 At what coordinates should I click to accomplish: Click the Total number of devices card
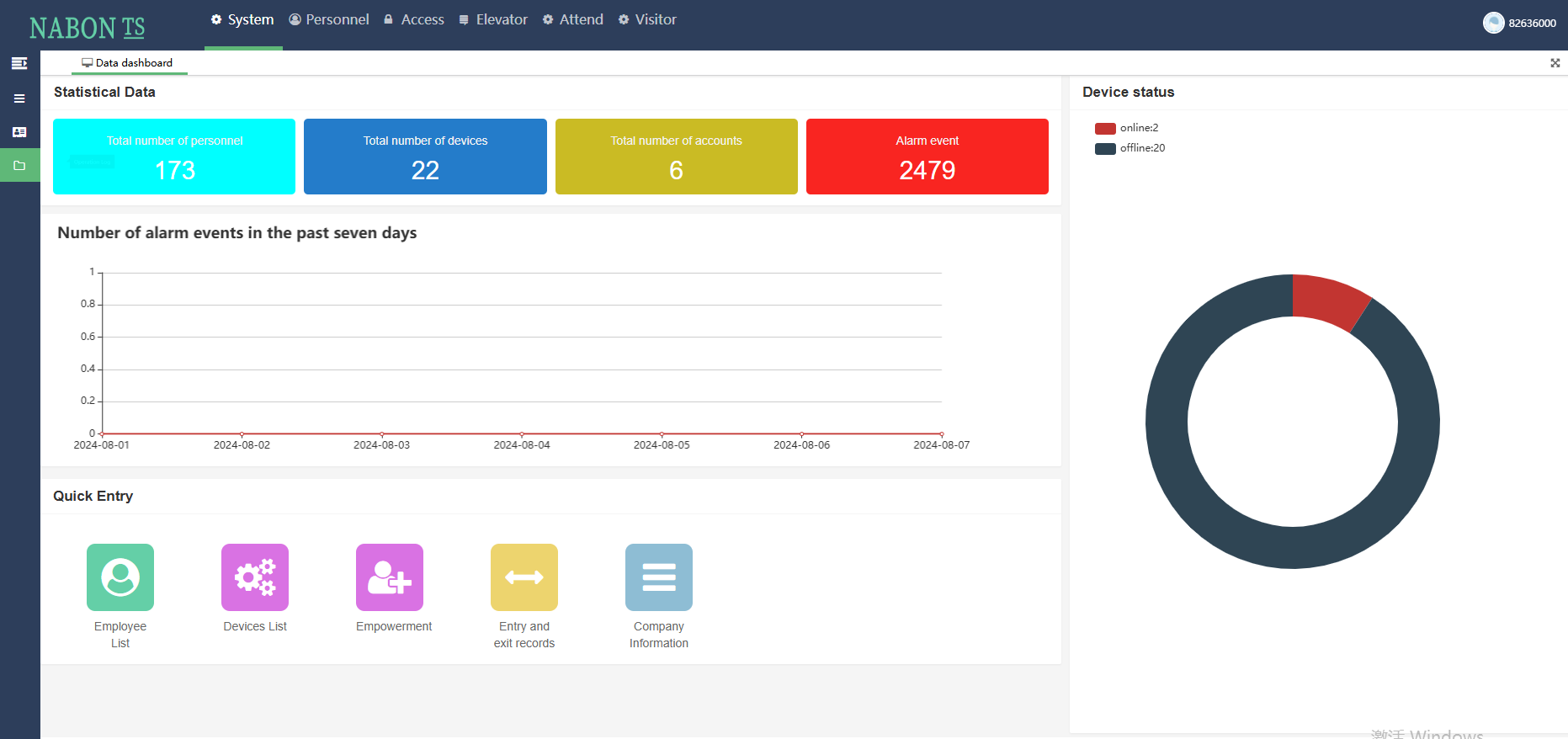point(425,157)
